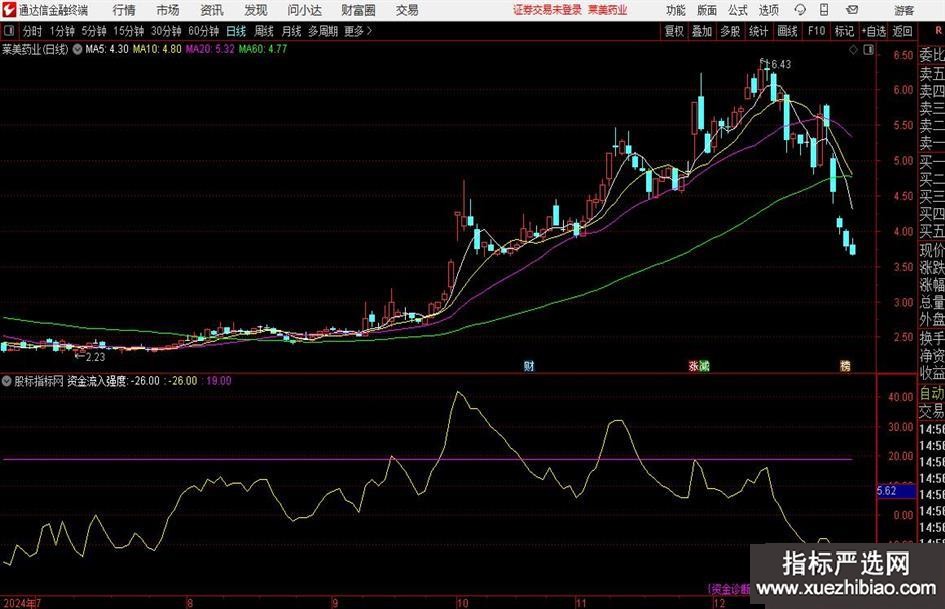
Task: Click the 2024年7 date label on time axis
Action: click(x=22, y=602)
